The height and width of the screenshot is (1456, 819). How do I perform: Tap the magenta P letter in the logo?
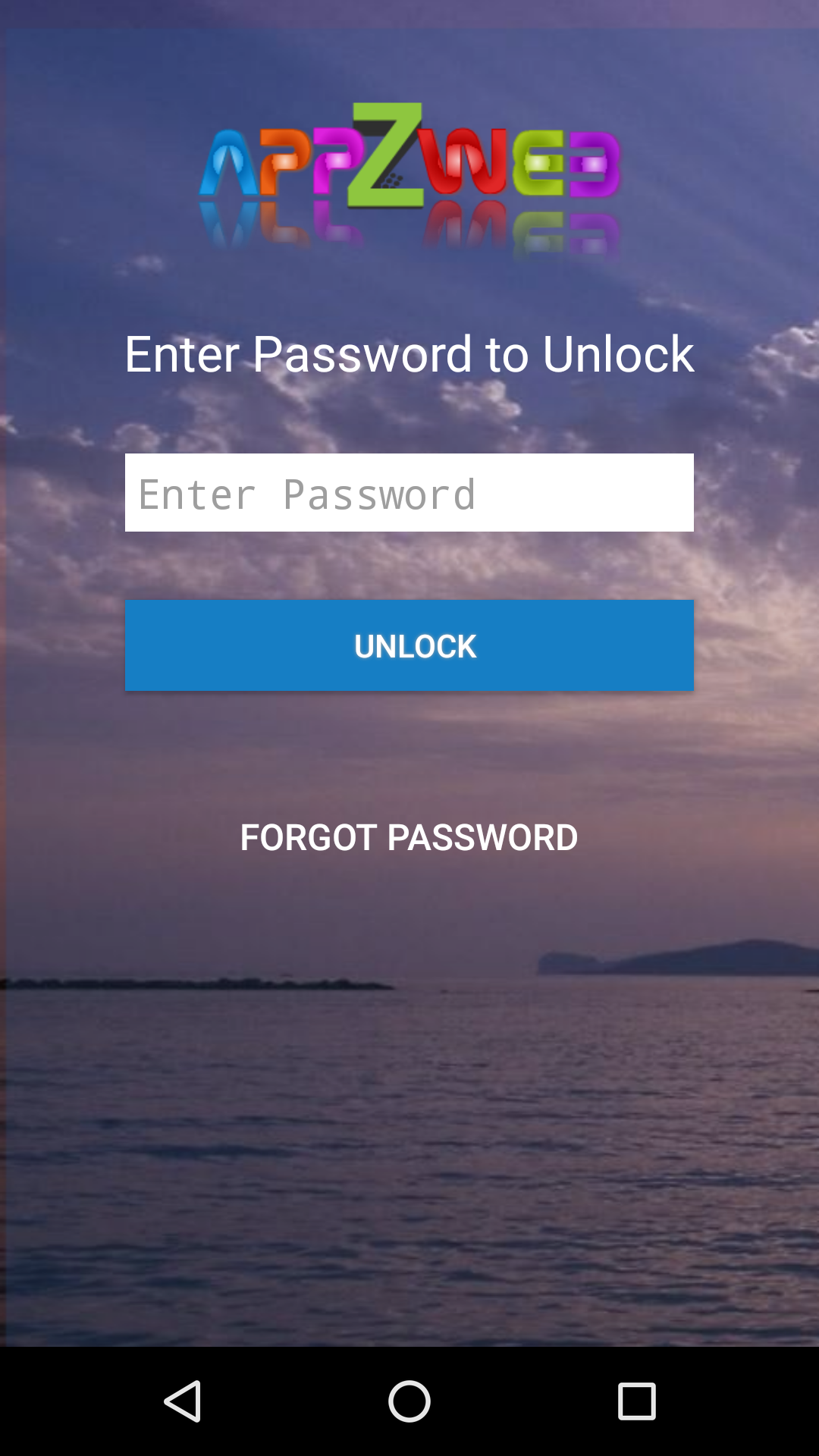(x=334, y=162)
